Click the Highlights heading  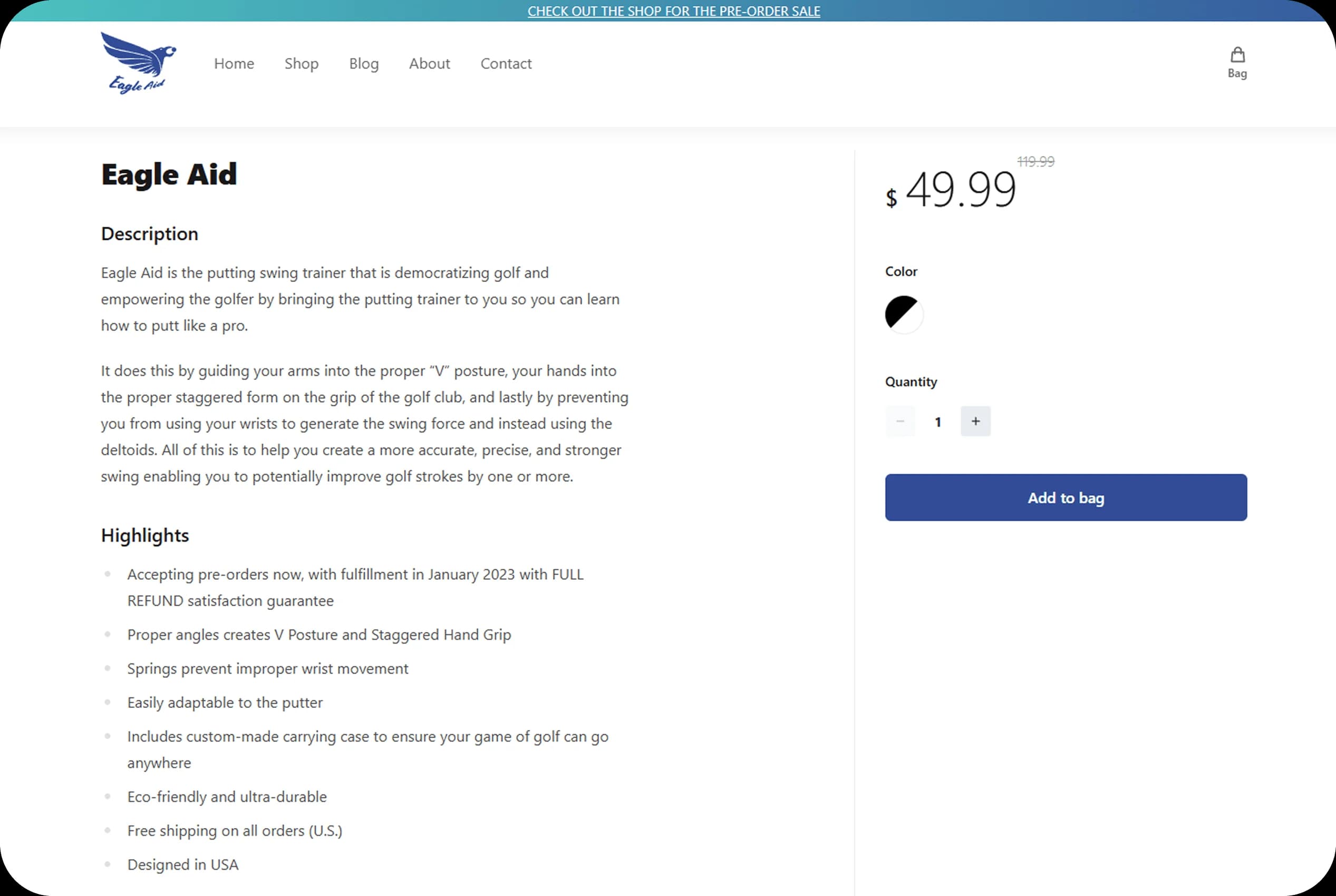144,535
